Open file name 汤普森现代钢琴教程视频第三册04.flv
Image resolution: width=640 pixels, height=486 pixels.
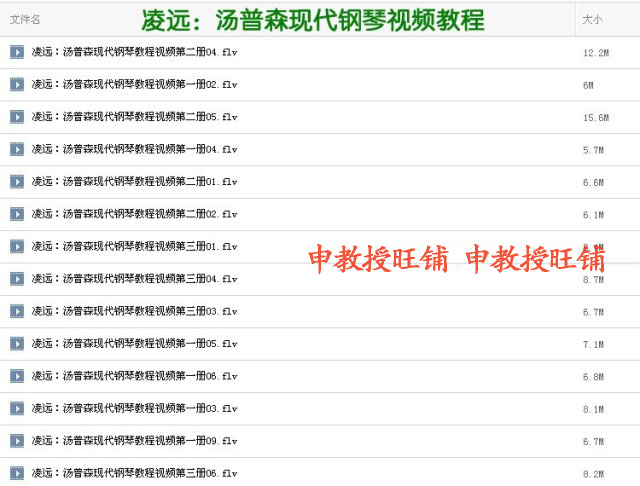point(134,279)
